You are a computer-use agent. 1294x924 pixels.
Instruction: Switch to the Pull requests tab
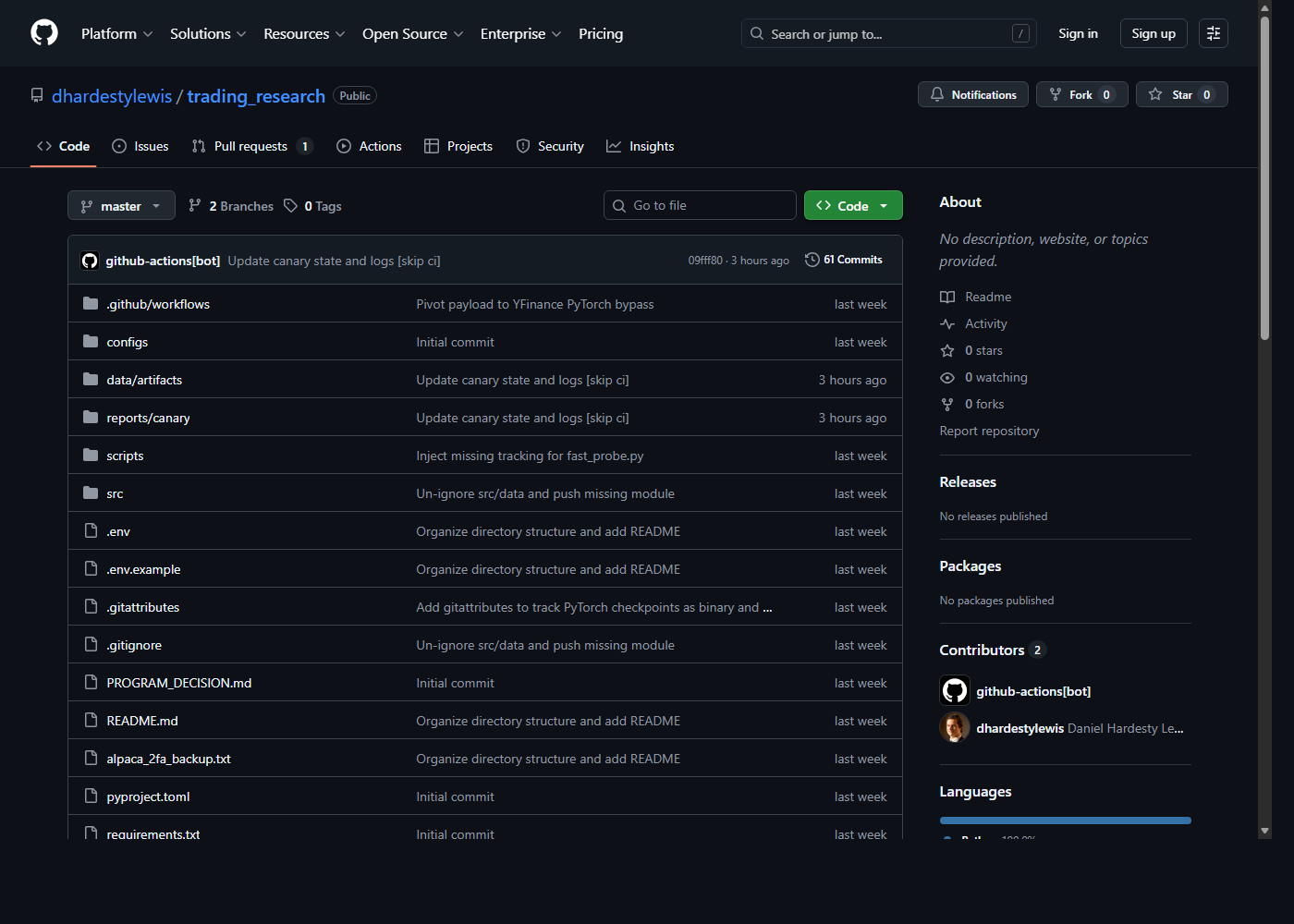click(x=250, y=146)
